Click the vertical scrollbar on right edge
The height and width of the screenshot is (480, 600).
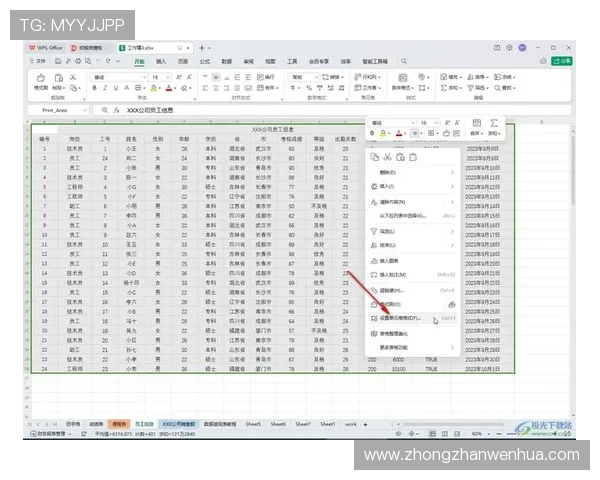(x=573, y=168)
